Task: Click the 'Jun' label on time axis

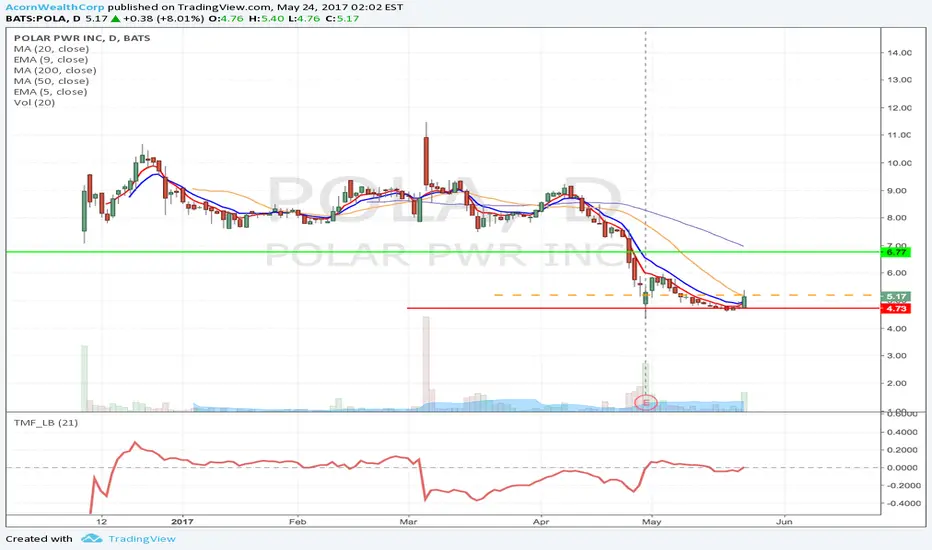Action: tap(784, 521)
